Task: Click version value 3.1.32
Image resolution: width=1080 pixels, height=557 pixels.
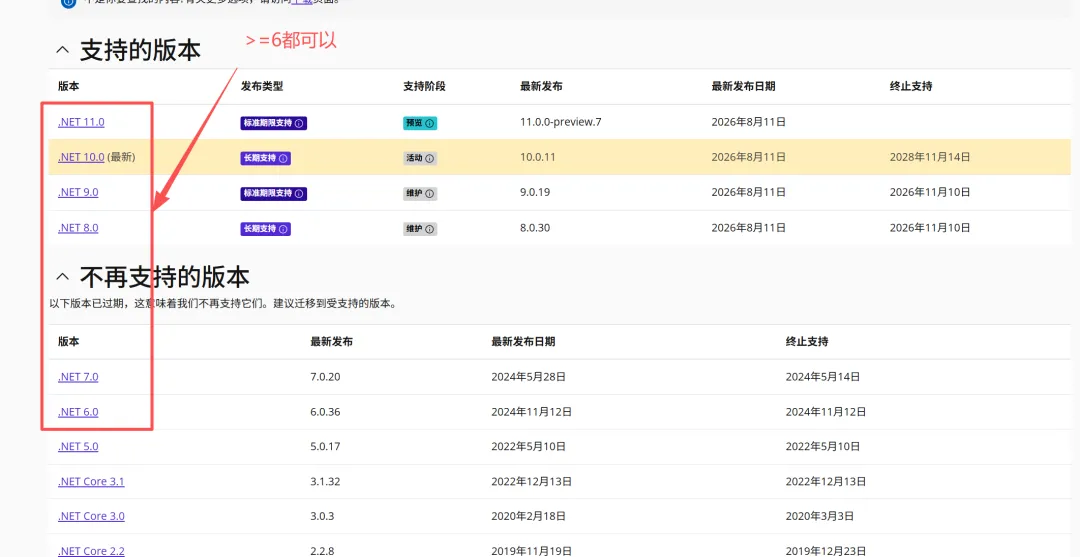Action: point(326,482)
